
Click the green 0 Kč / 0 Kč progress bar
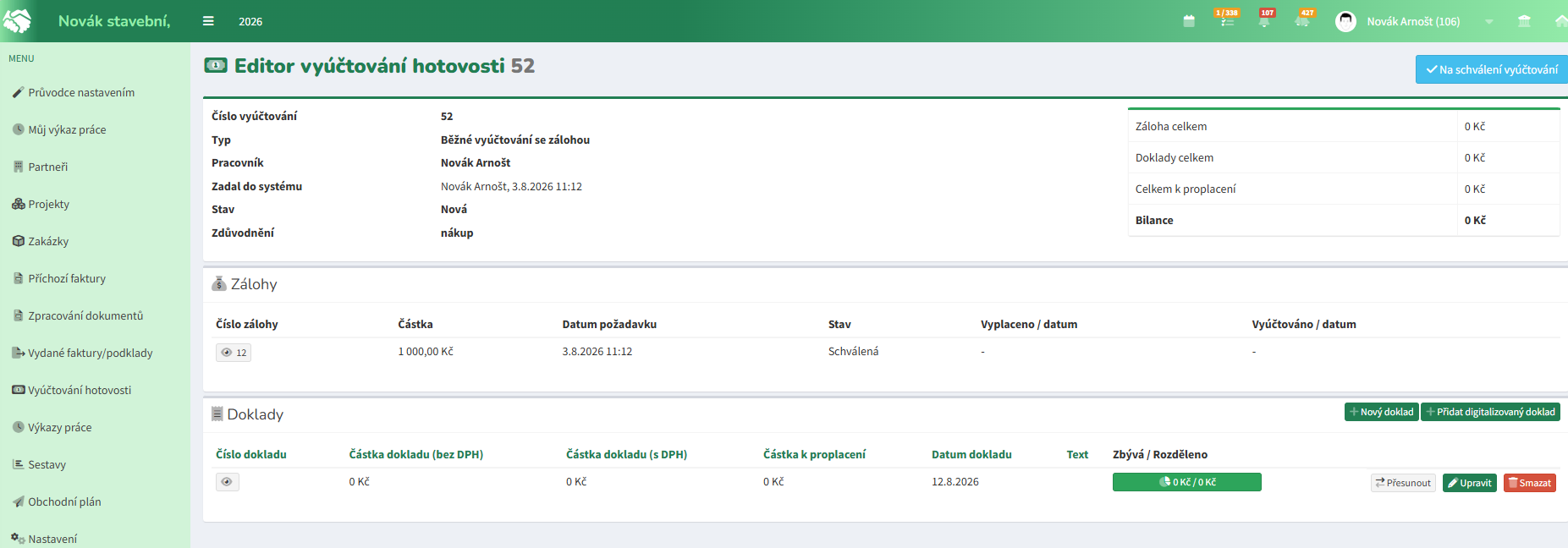1187,482
